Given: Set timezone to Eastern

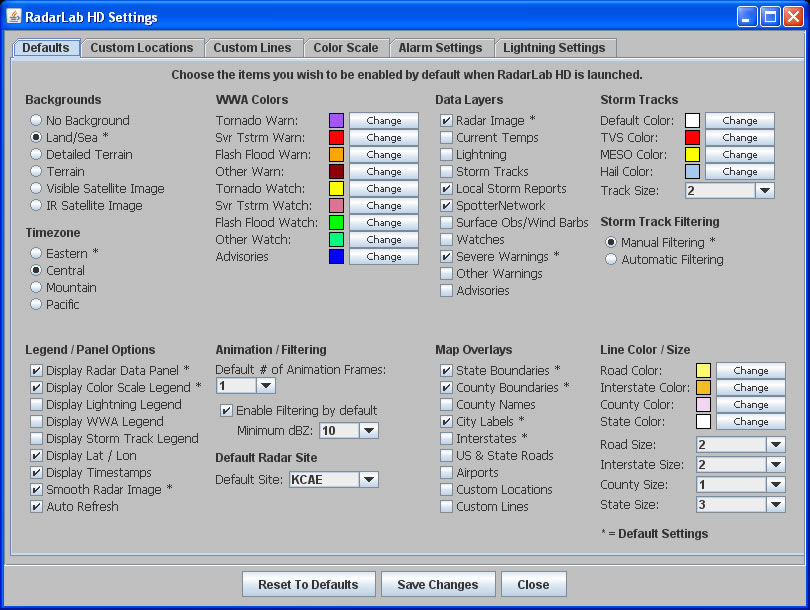Looking at the screenshot, I should click(x=65, y=253).
